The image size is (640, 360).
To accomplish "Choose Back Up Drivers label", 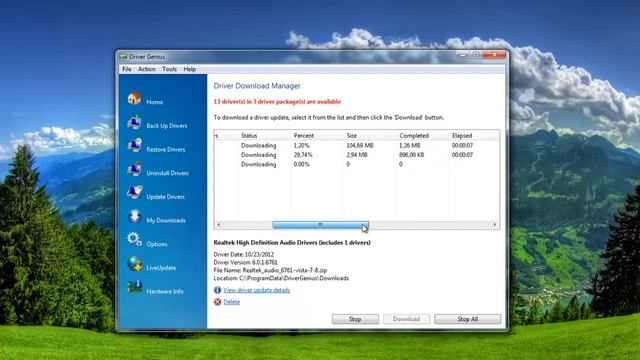I will pos(167,126).
